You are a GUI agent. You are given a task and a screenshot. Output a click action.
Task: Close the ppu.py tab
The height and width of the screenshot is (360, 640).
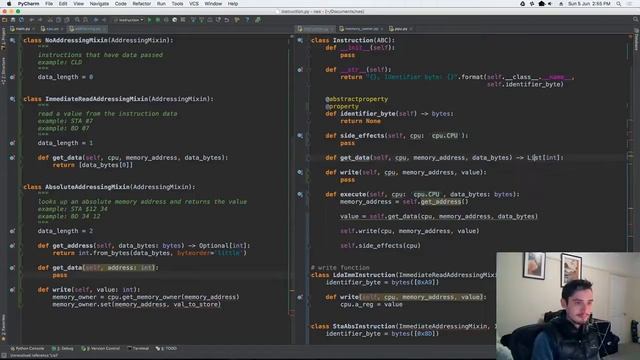(x=411, y=29)
